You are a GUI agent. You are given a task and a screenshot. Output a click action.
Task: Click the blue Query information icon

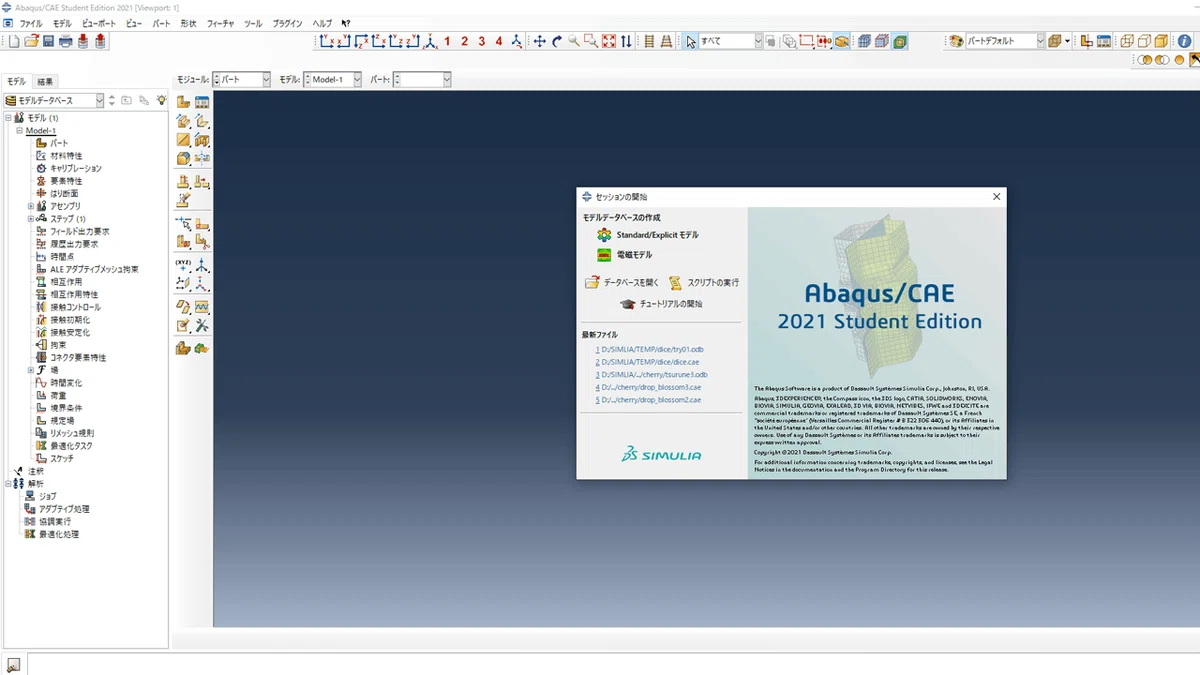pos(1184,41)
